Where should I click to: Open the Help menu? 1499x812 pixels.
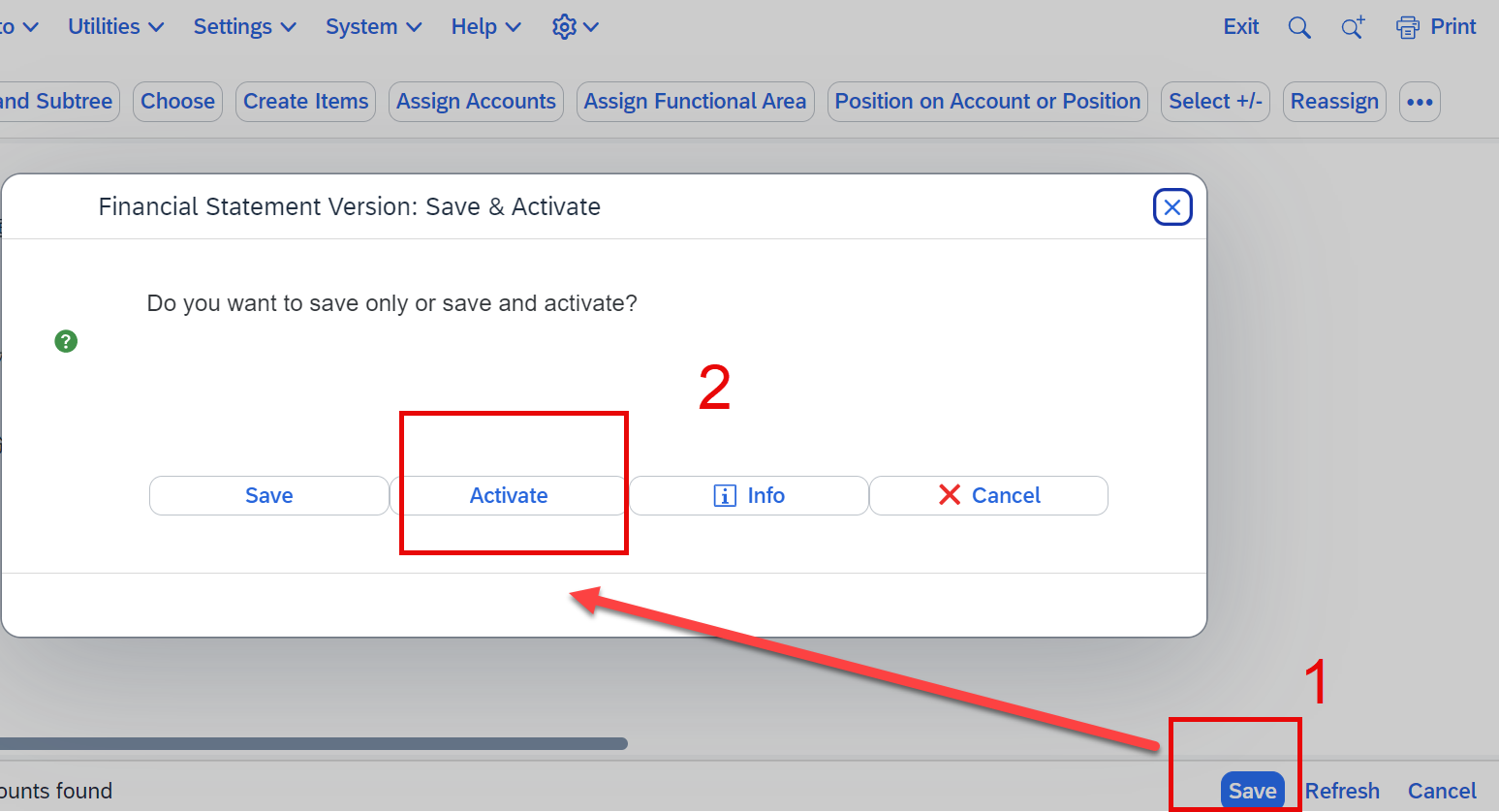pos(485,27)
